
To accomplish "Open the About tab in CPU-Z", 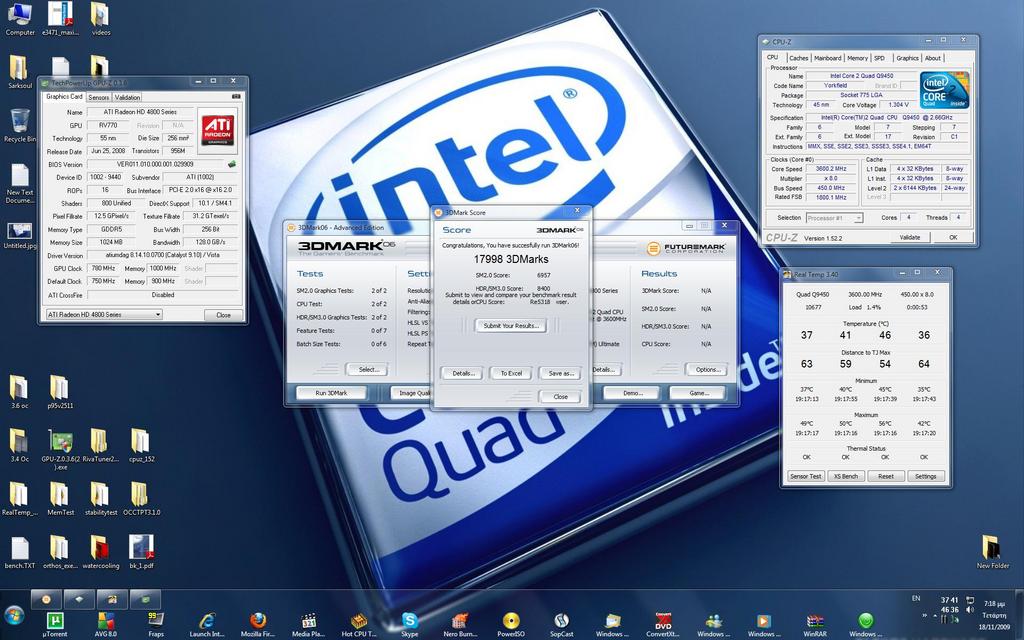I will click(933, 58).
